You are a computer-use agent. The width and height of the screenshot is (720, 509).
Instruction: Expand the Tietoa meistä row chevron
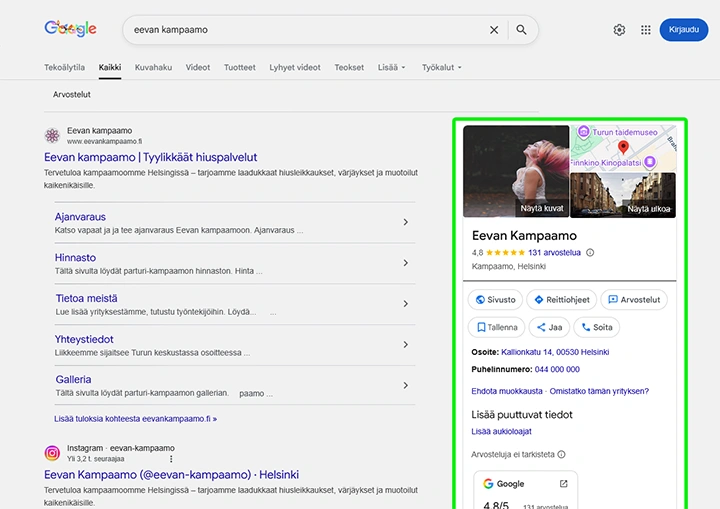pos(405,304)
